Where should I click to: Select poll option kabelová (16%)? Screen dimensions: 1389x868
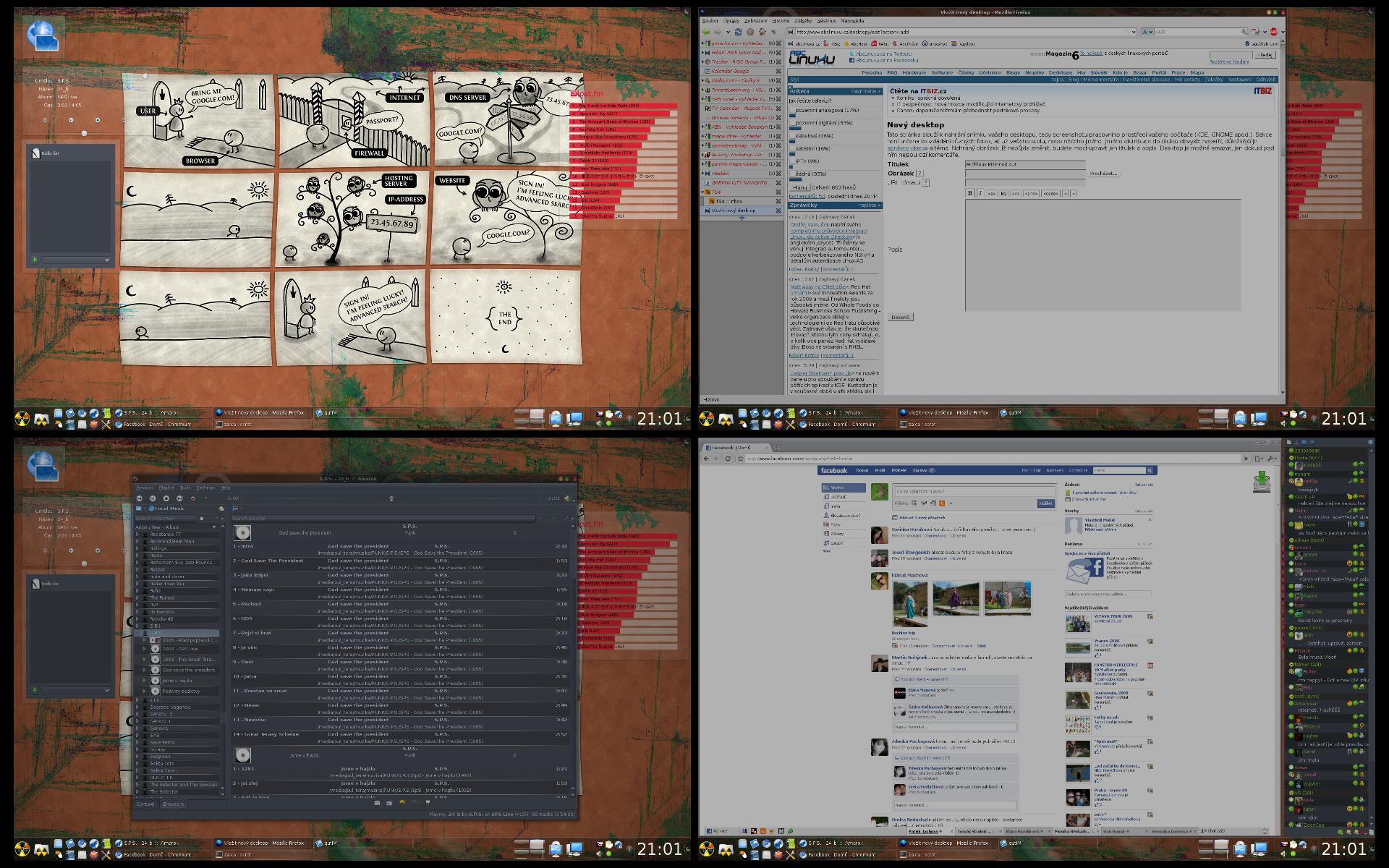click(x=792, y=135)
